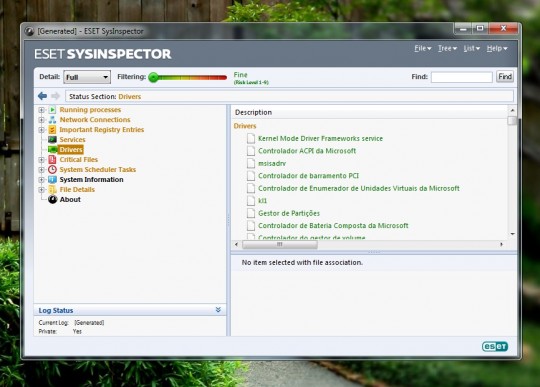Select the Services tree item
The width and height of the screenshot is (540, 387).
[72, 139]
